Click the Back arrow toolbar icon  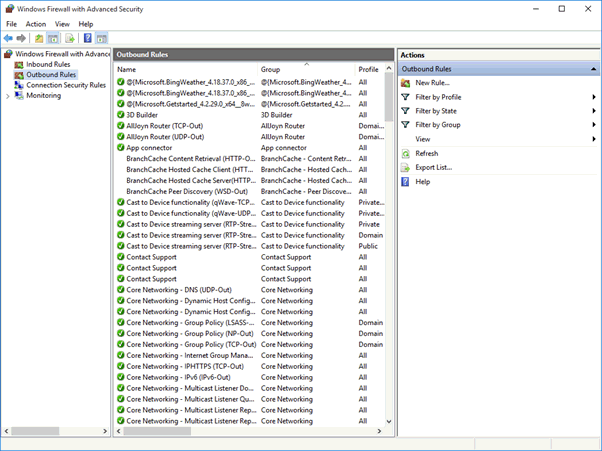[x=8, y=38]
